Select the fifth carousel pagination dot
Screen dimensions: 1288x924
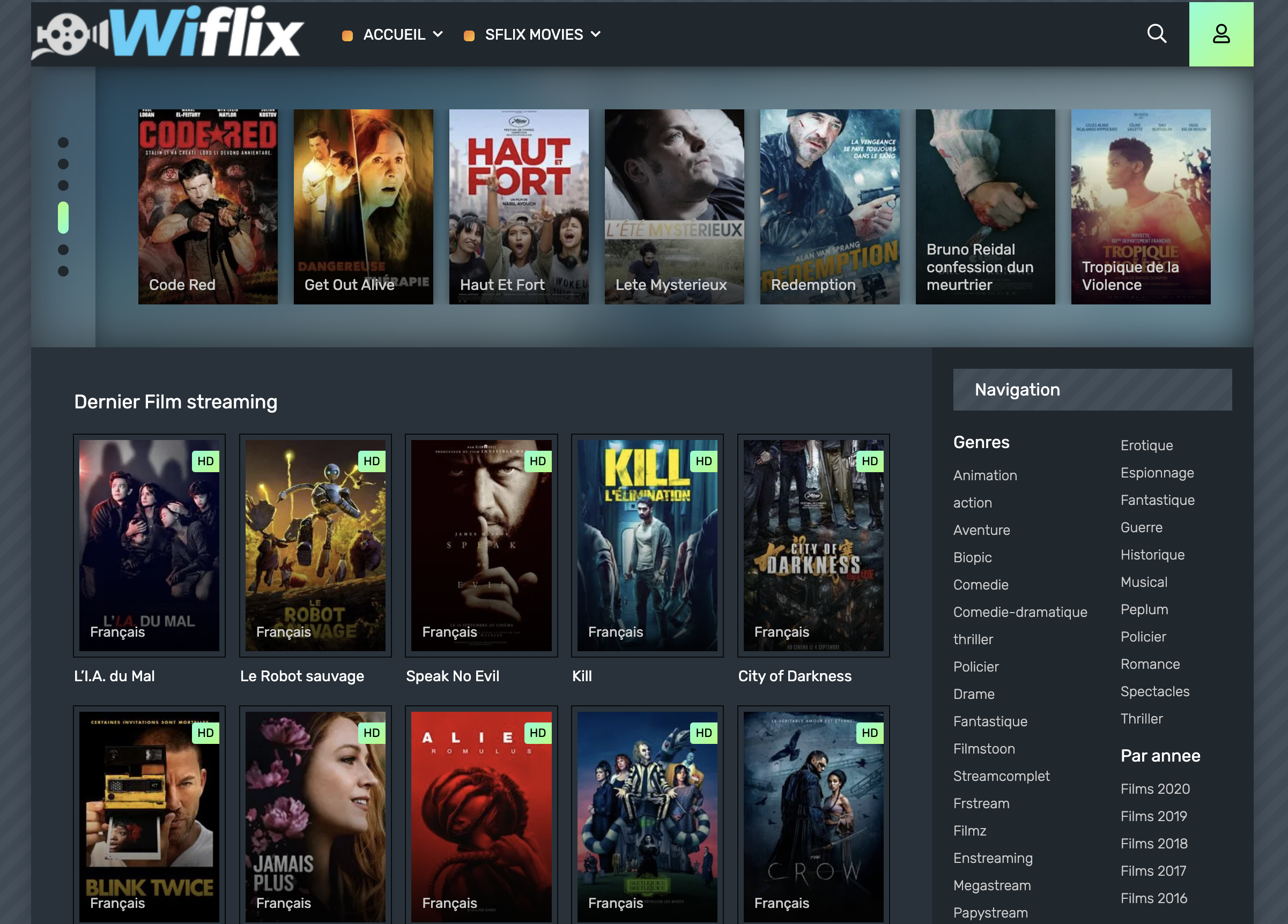pos(63,250)
